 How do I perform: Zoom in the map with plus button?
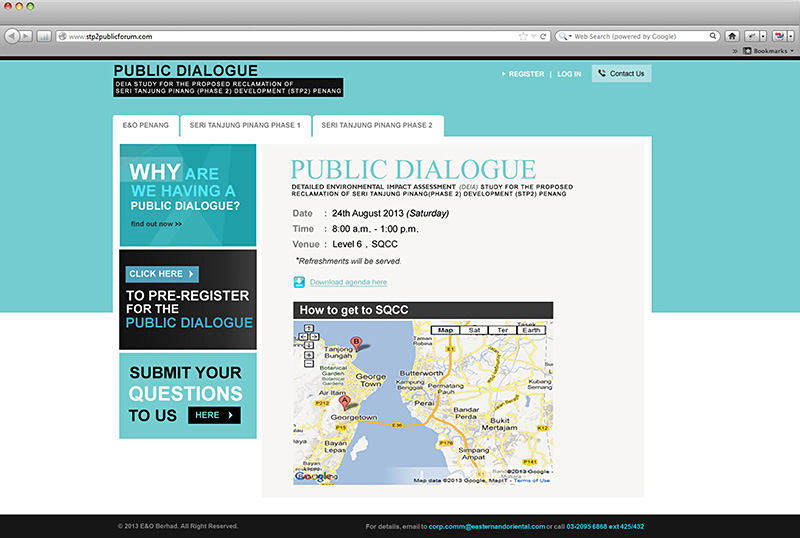point(309,355)
